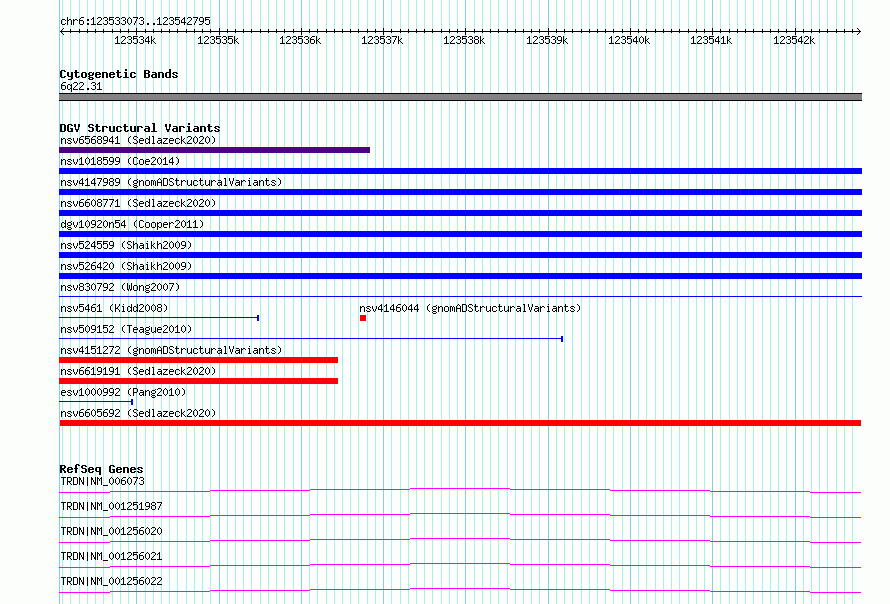This screenshot has height=604, width=890.
Task: Select the red nsv6619191 variant bar
Action: coord(199,381)
